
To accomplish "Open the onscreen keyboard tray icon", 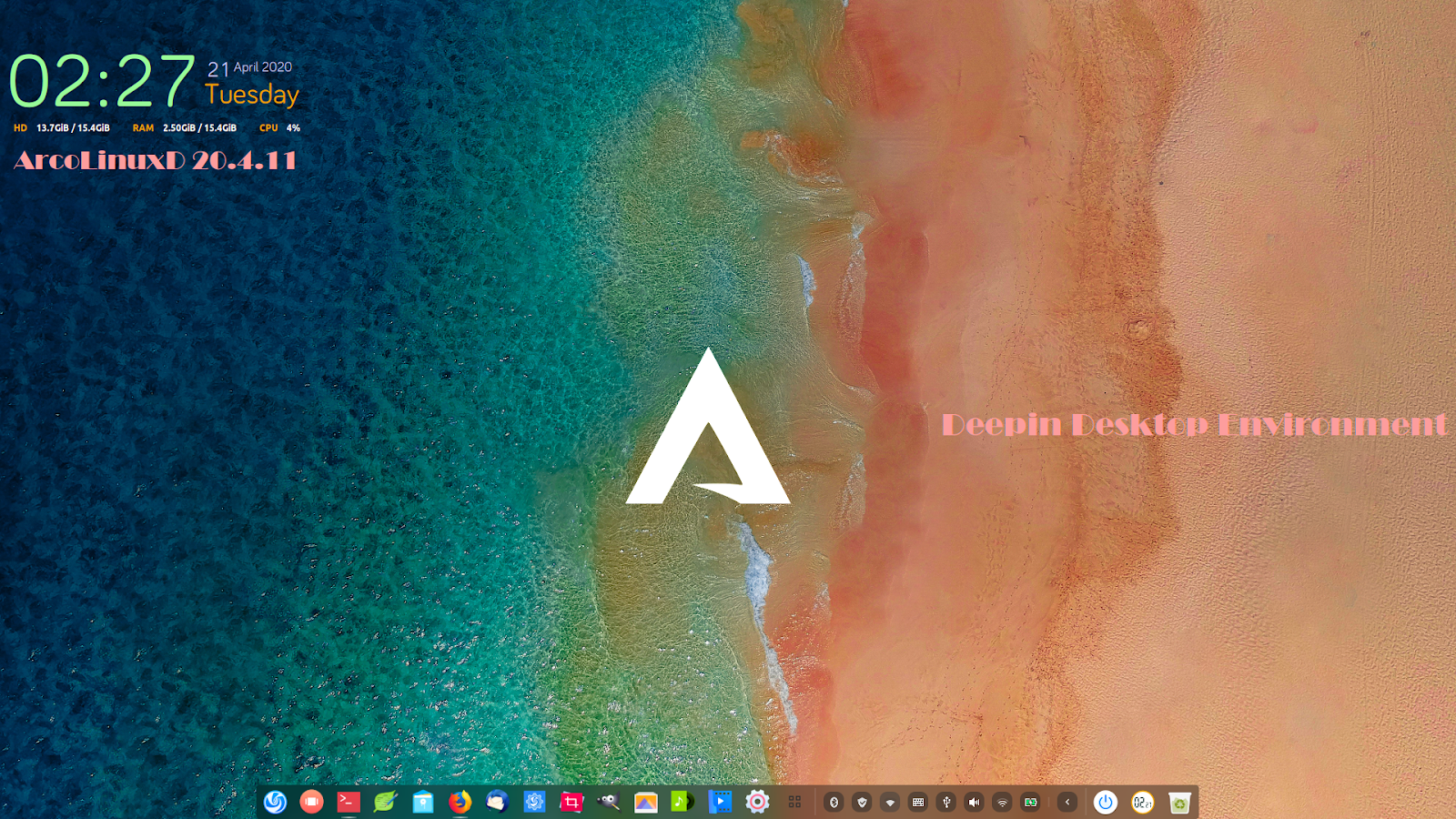I will [918, 802].
